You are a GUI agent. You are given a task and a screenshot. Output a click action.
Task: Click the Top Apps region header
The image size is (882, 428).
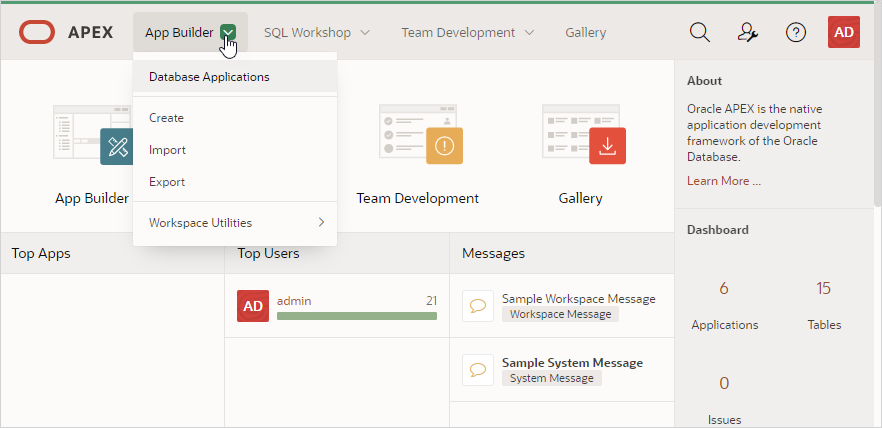41,253
